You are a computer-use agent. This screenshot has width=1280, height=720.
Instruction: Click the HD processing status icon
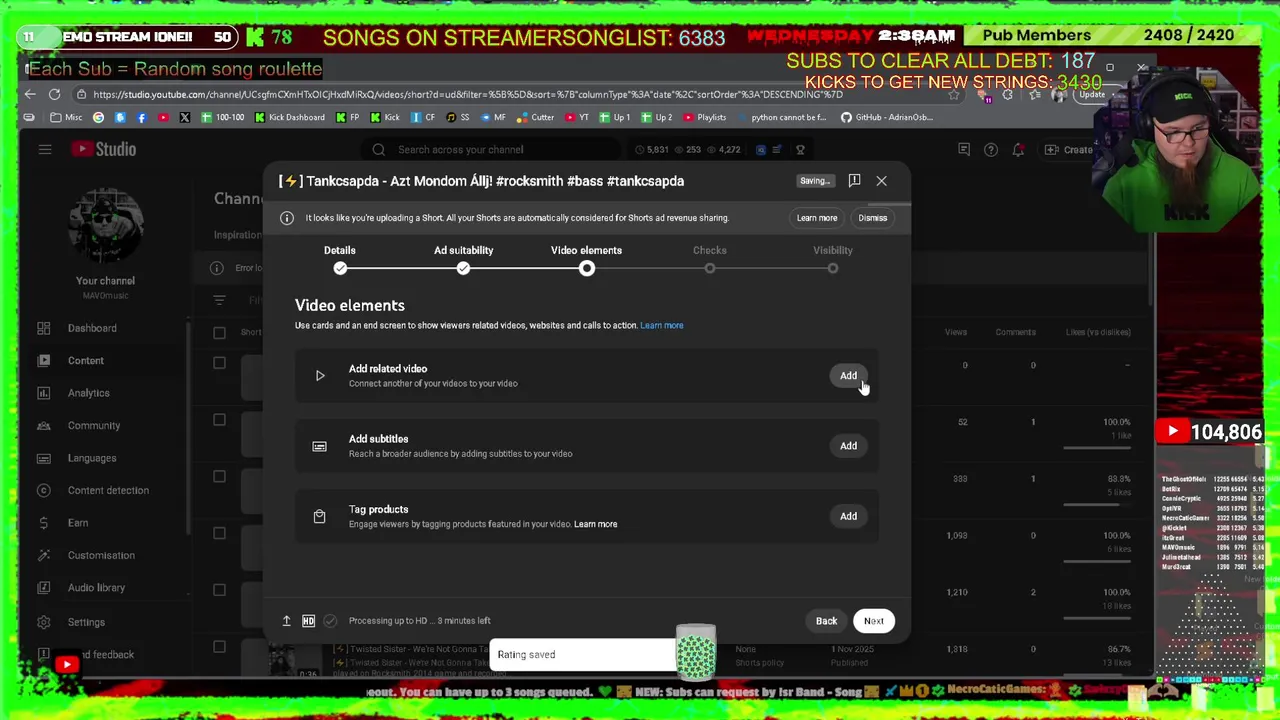click(308, 621)
